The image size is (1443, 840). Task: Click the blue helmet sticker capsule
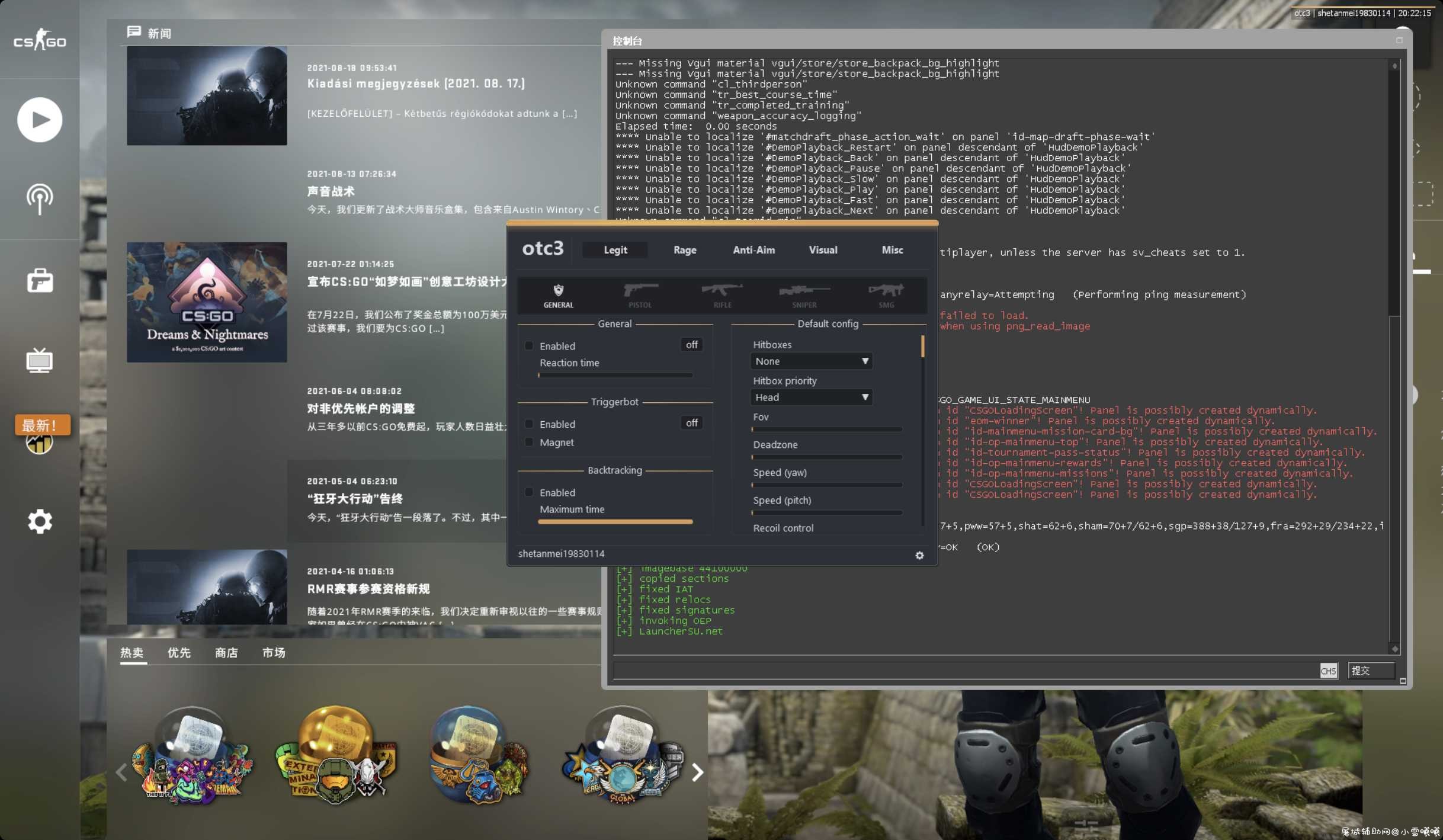coord(479,755)
